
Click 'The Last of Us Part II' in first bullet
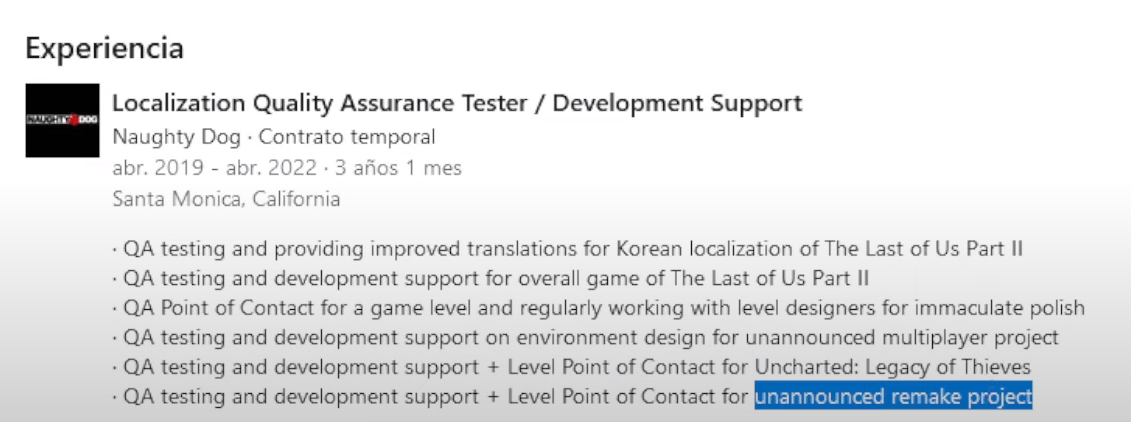(922, 250)
